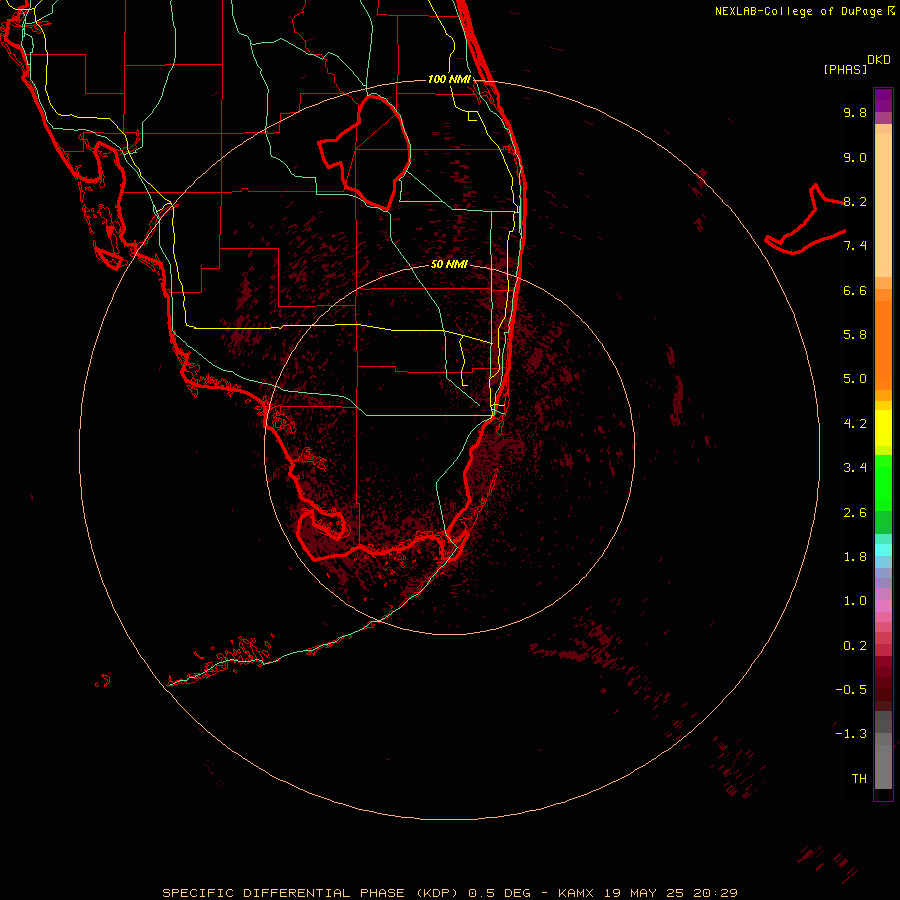Click the 1.8 value on color scale

pos(855,557)
